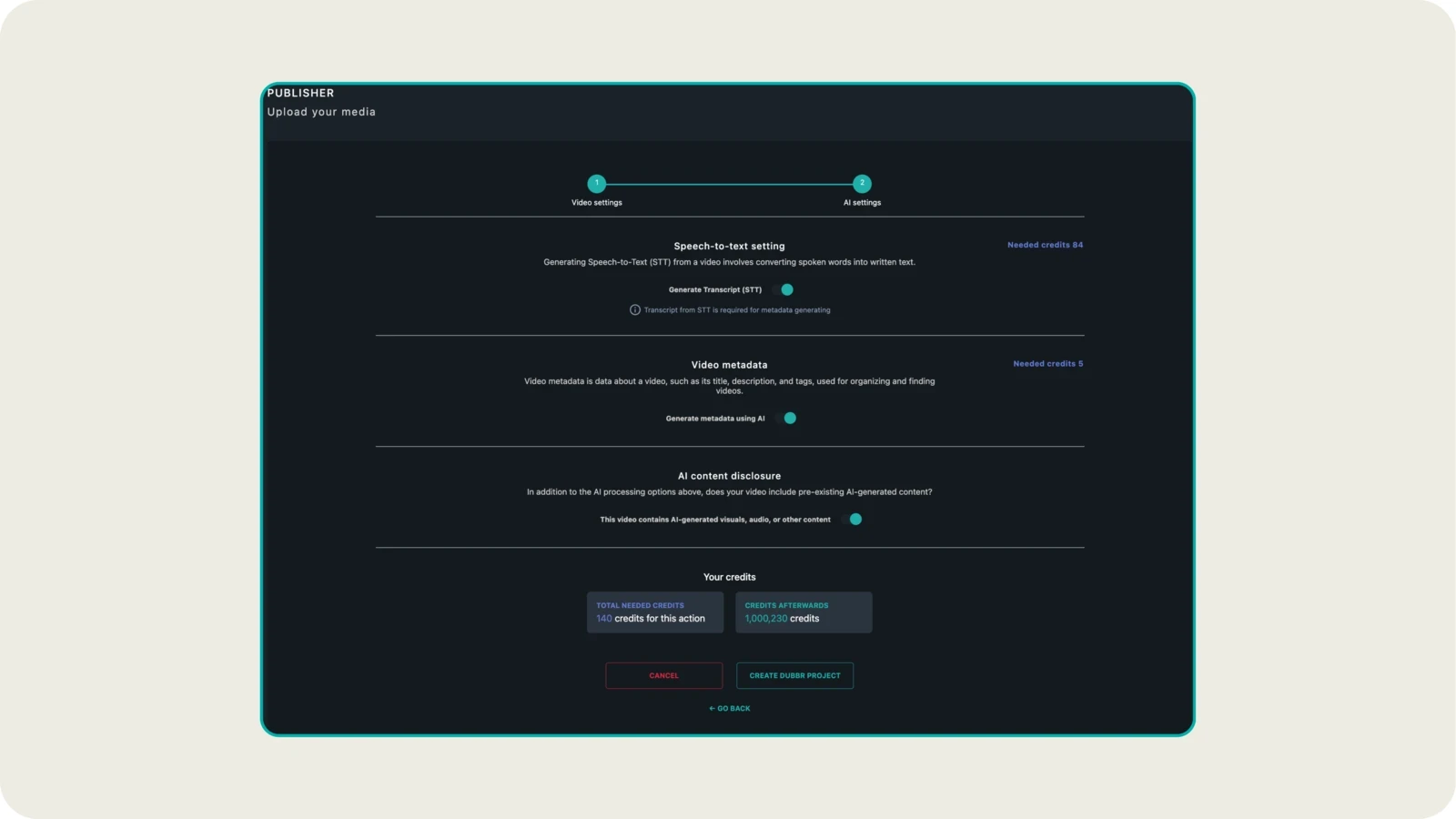Click the 'Speech-to-text setting' heading
Viewport: 1456px width, 819px height.
coord(729,246)
